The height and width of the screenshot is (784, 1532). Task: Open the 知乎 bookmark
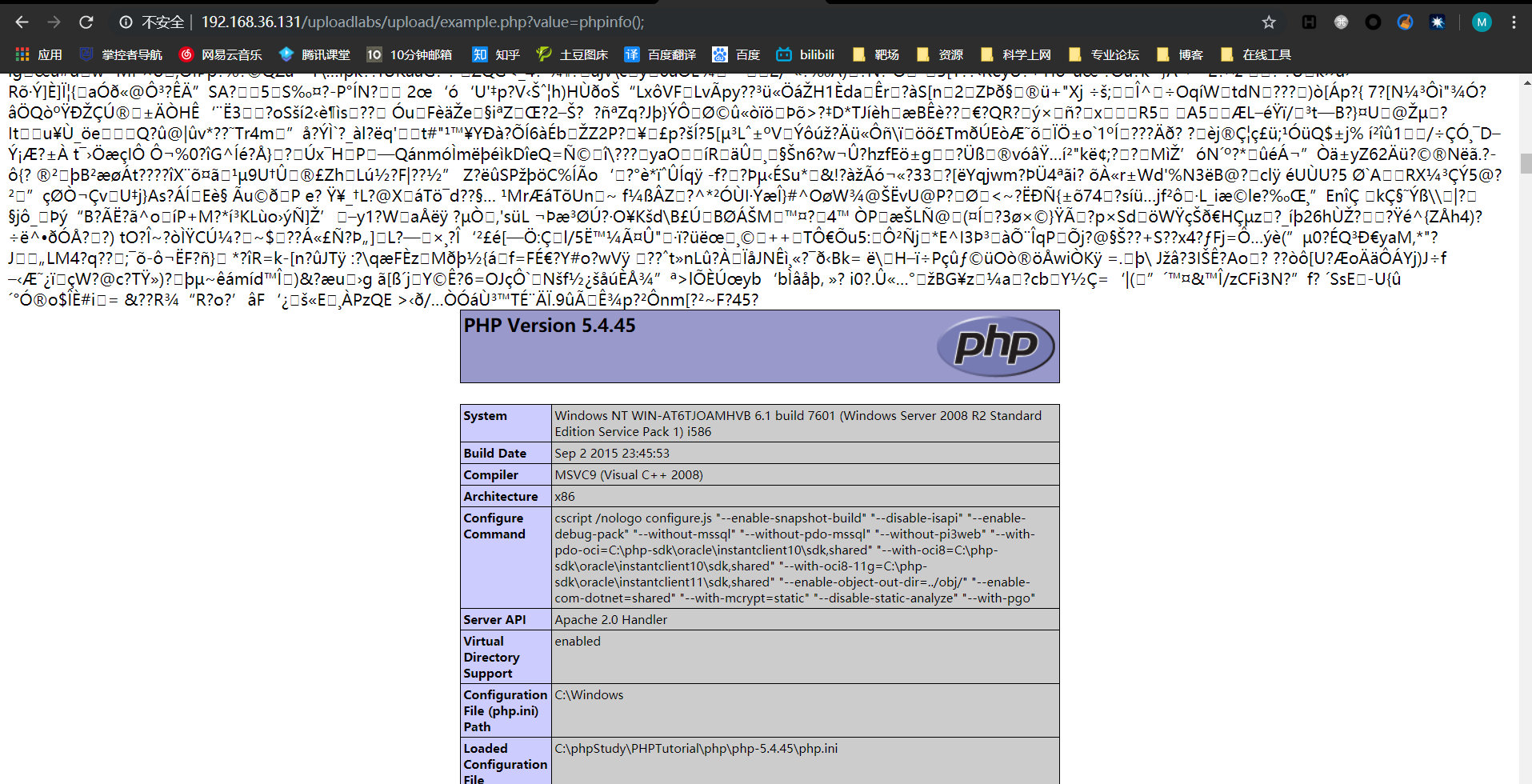point(496,54)
